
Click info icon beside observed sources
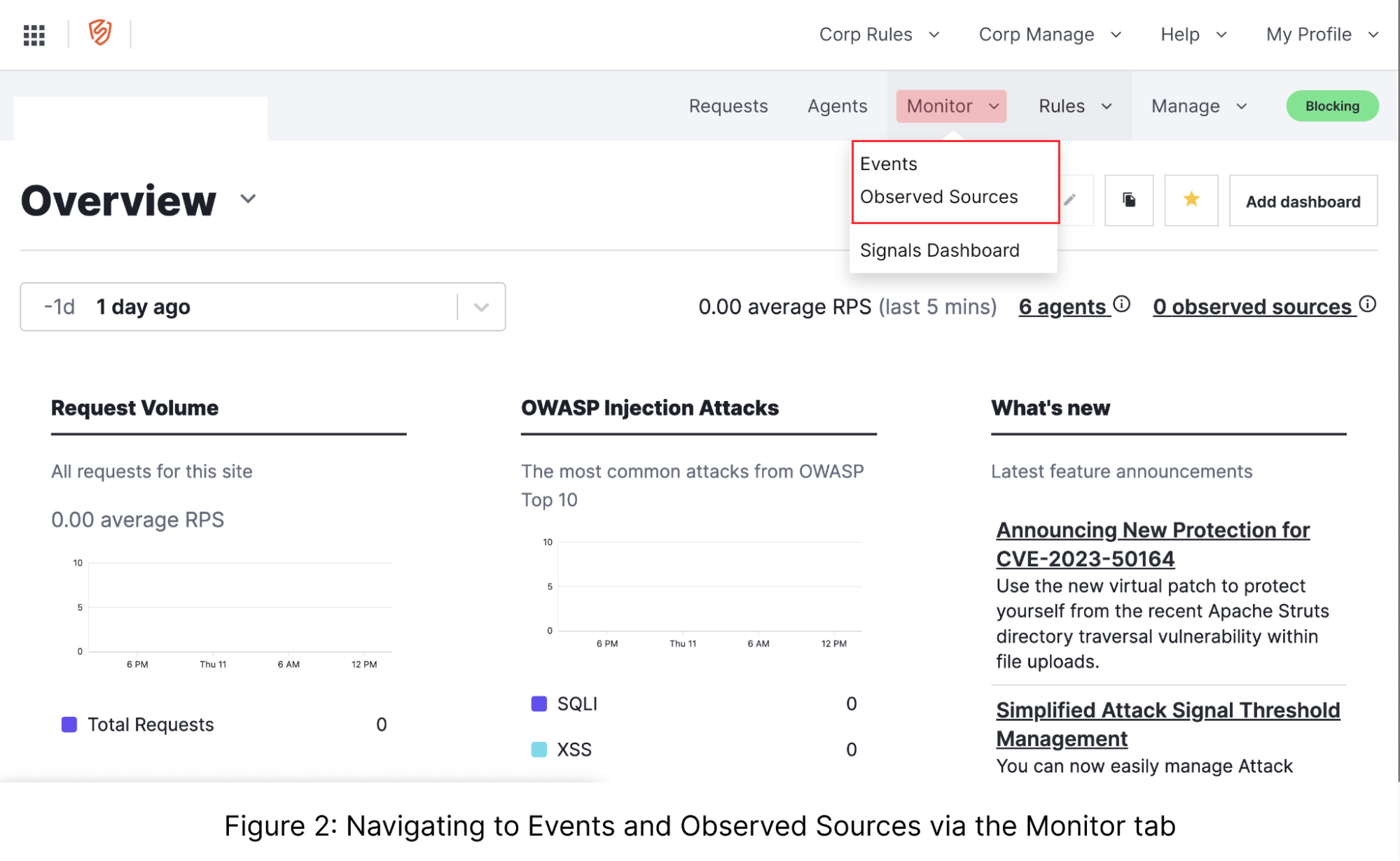[x=1367, y=304]
